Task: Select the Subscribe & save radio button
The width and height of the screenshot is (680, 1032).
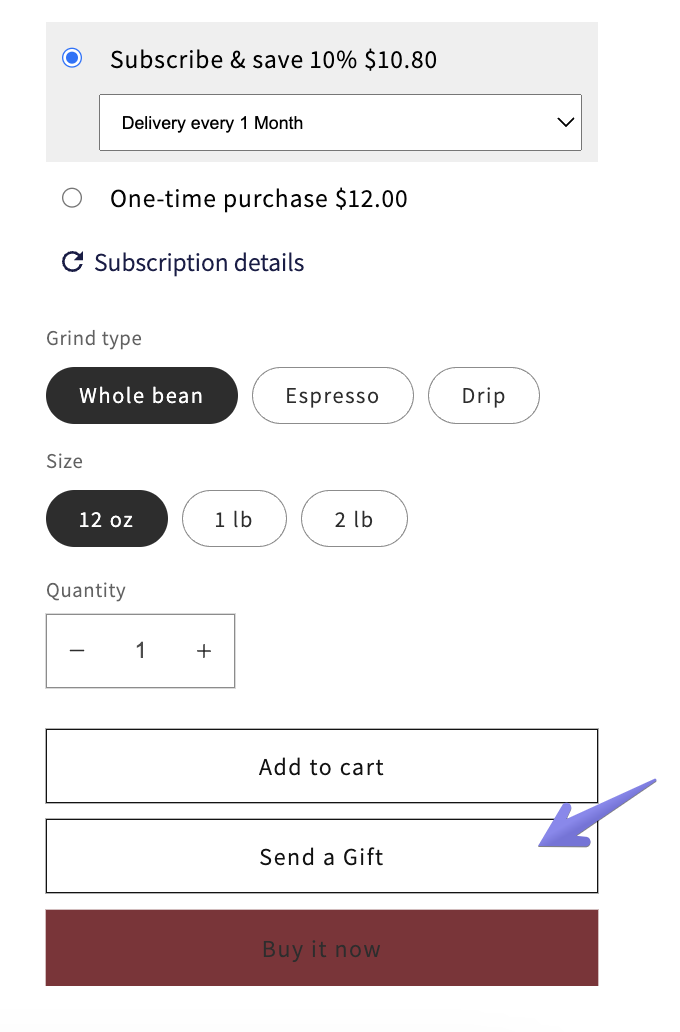Action: [x=72, y=58]
